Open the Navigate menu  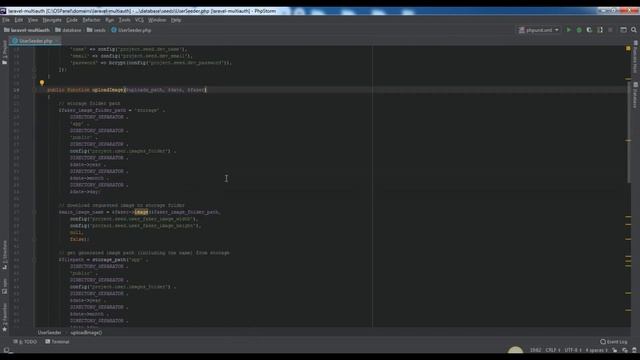coord(52,20)
